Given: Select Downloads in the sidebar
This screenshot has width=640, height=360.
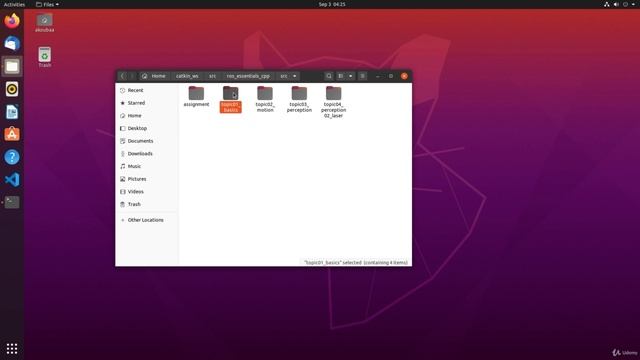Looking at the screenshot, I should pyautogui.click(x=147, y=153).
